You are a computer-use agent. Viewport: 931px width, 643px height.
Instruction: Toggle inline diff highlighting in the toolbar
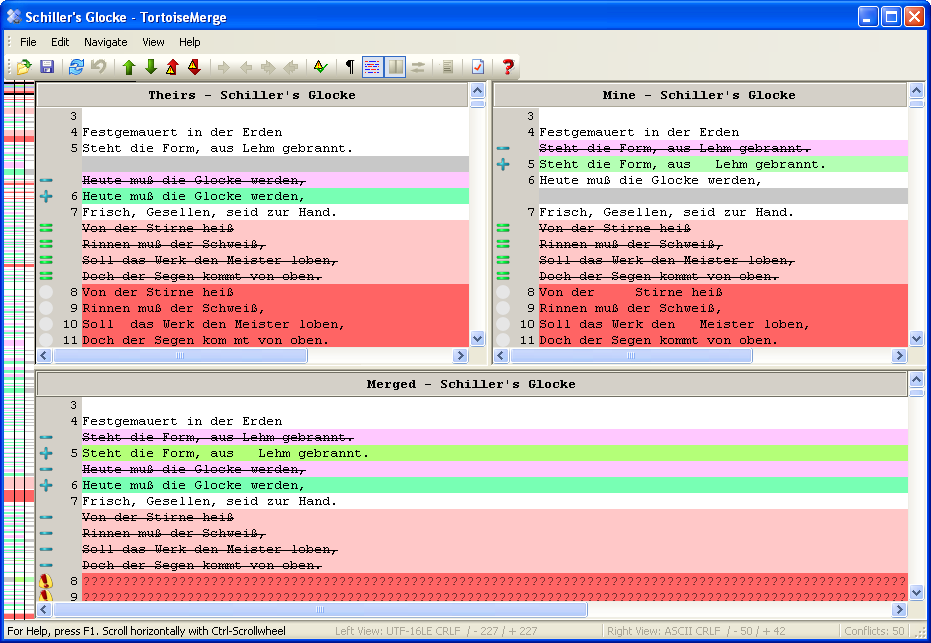click(372, 67)
